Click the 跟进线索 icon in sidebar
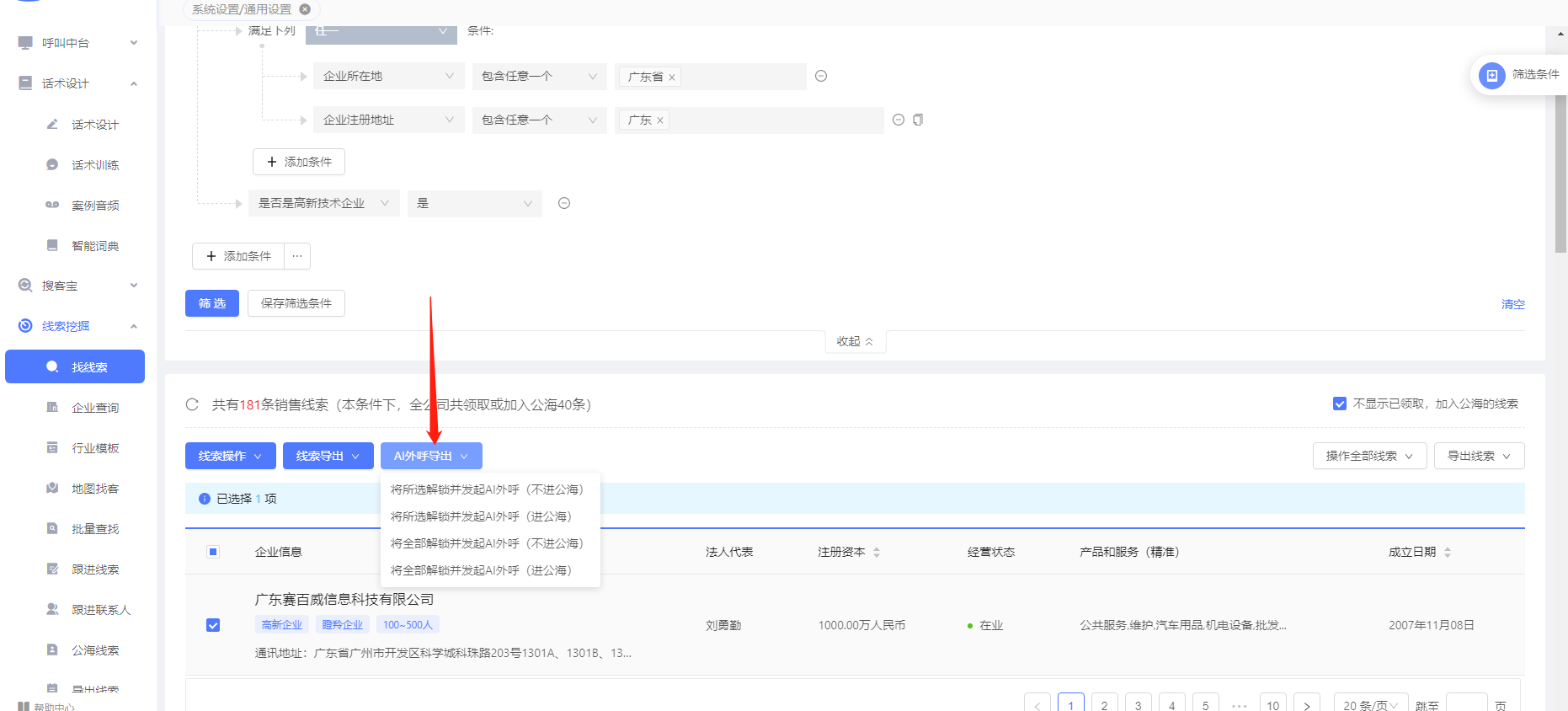Screen dimensions: 1568x711 tap(52, 569)
